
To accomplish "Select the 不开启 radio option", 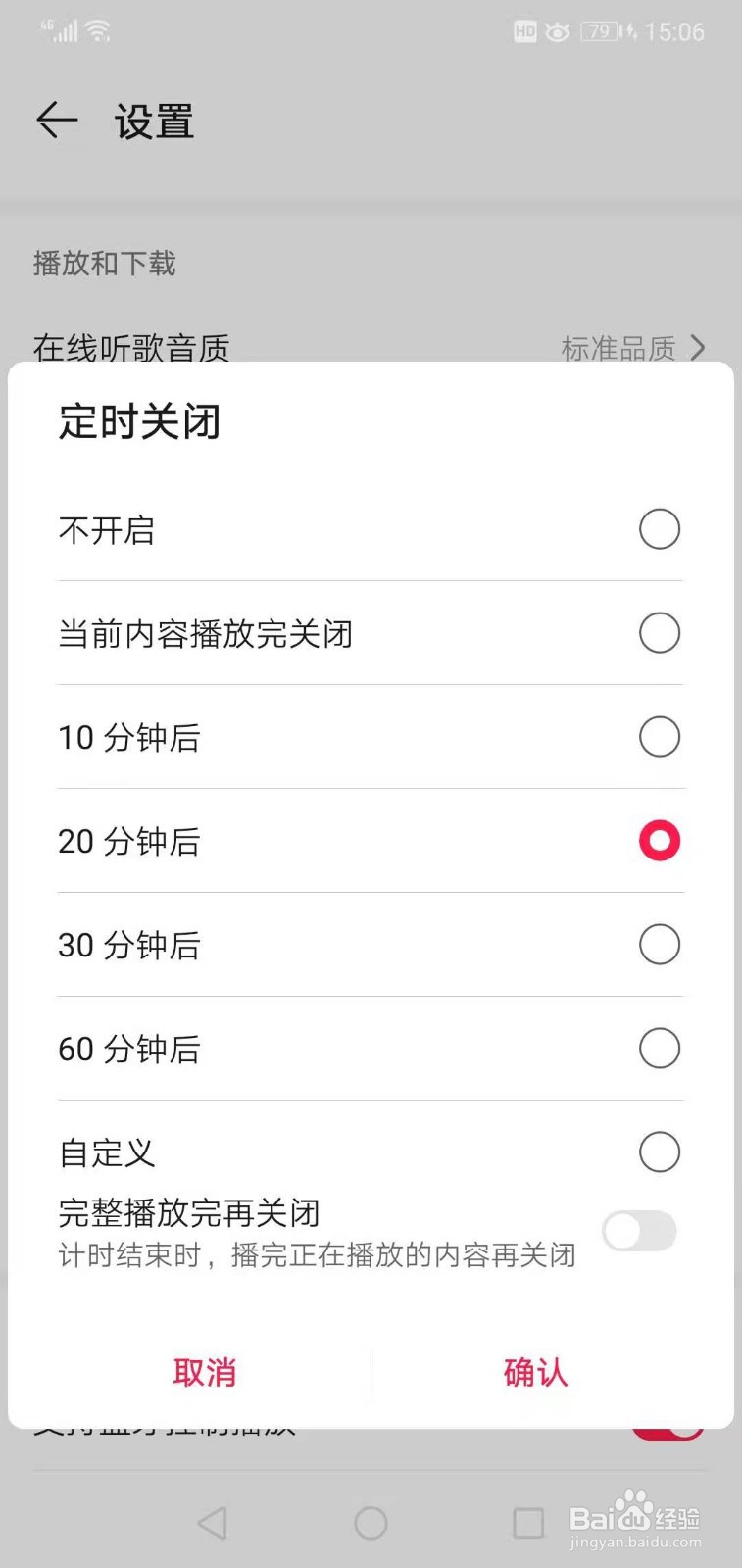I will click(659, 529).
